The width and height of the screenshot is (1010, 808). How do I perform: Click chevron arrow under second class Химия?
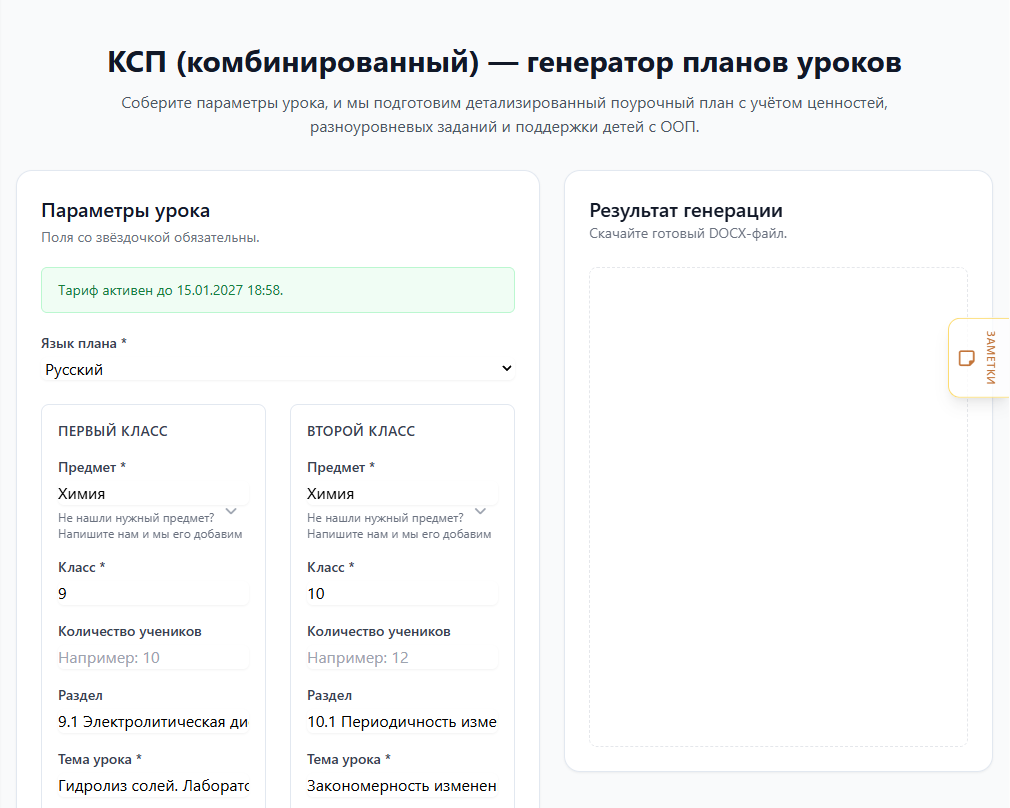(x=481, y=512)
